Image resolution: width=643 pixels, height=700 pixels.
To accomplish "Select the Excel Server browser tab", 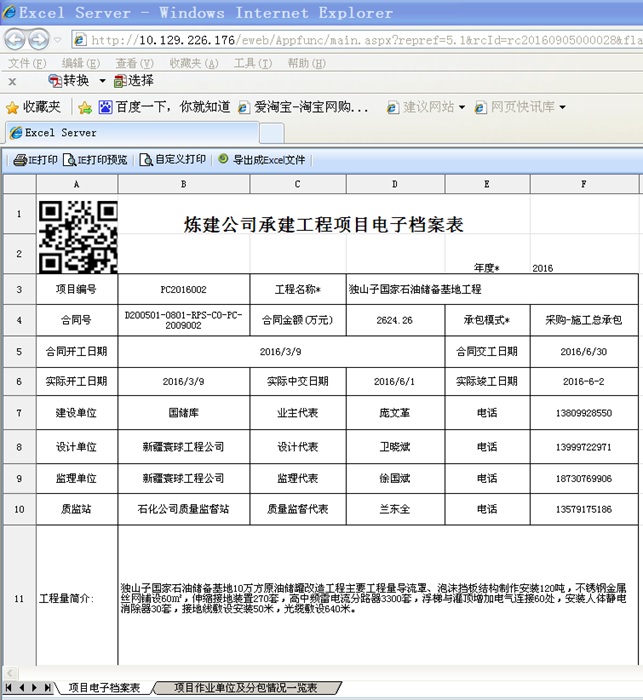I will pyautogui.click(x=133, y=133).
